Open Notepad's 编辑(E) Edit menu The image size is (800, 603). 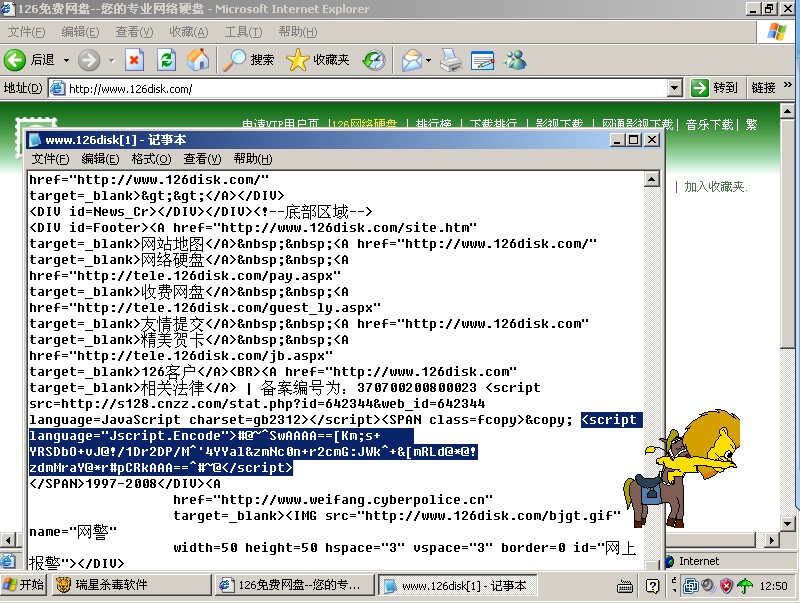pyautogui.click(x=100, y=159)
